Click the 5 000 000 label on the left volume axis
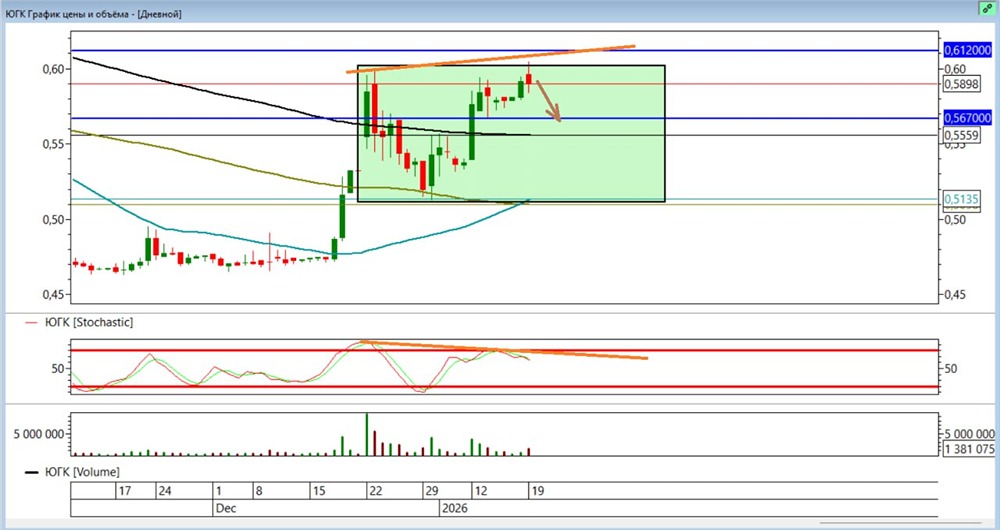 point(37,434)
